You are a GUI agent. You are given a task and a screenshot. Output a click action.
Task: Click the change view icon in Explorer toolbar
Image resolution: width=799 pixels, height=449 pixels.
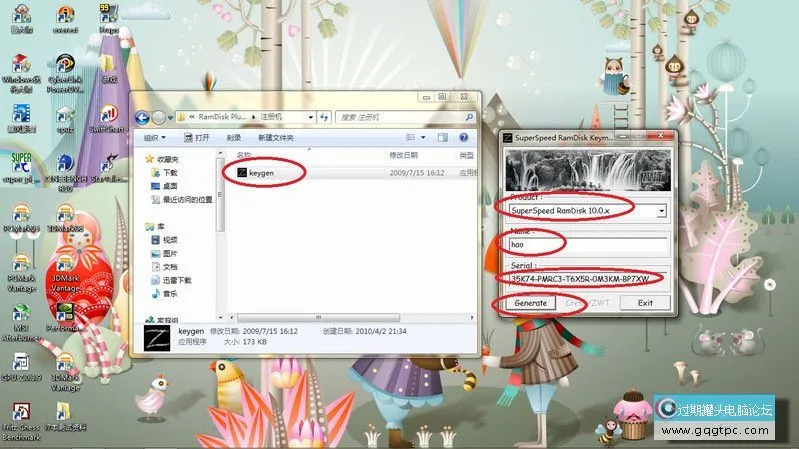coord(410,138)
